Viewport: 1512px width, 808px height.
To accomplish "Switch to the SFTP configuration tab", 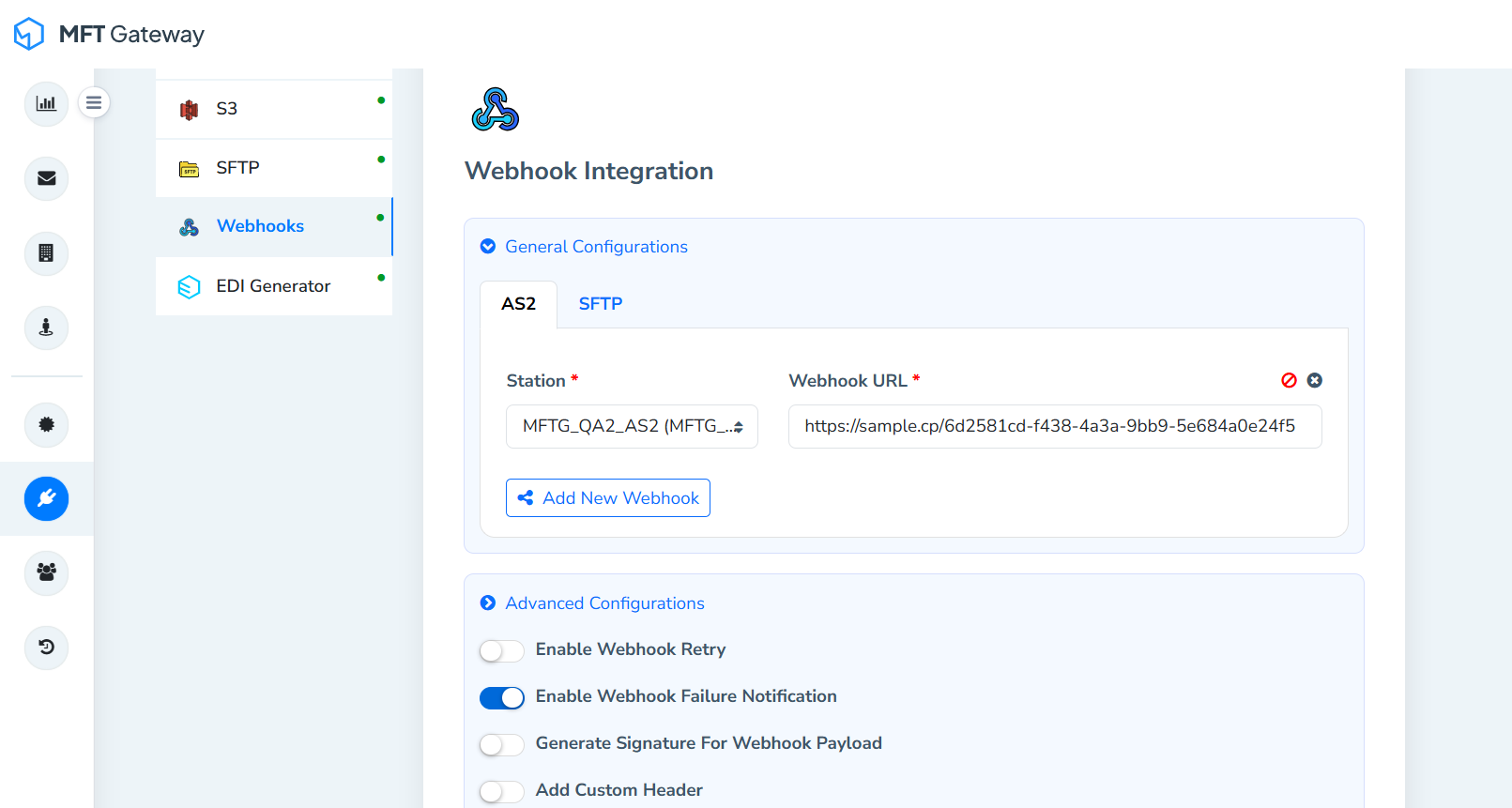I will click(600, 304).
